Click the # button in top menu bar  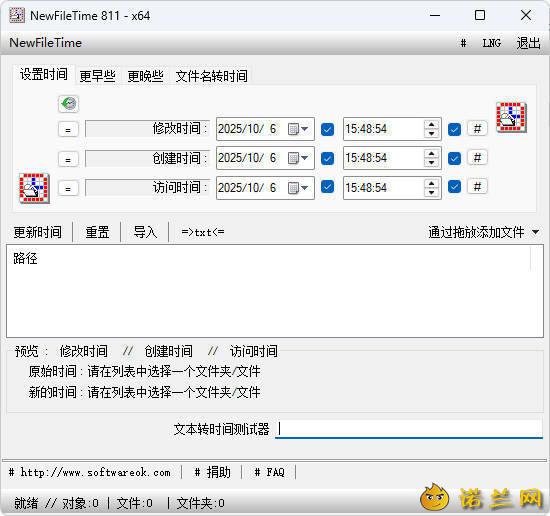click(463, 43)
